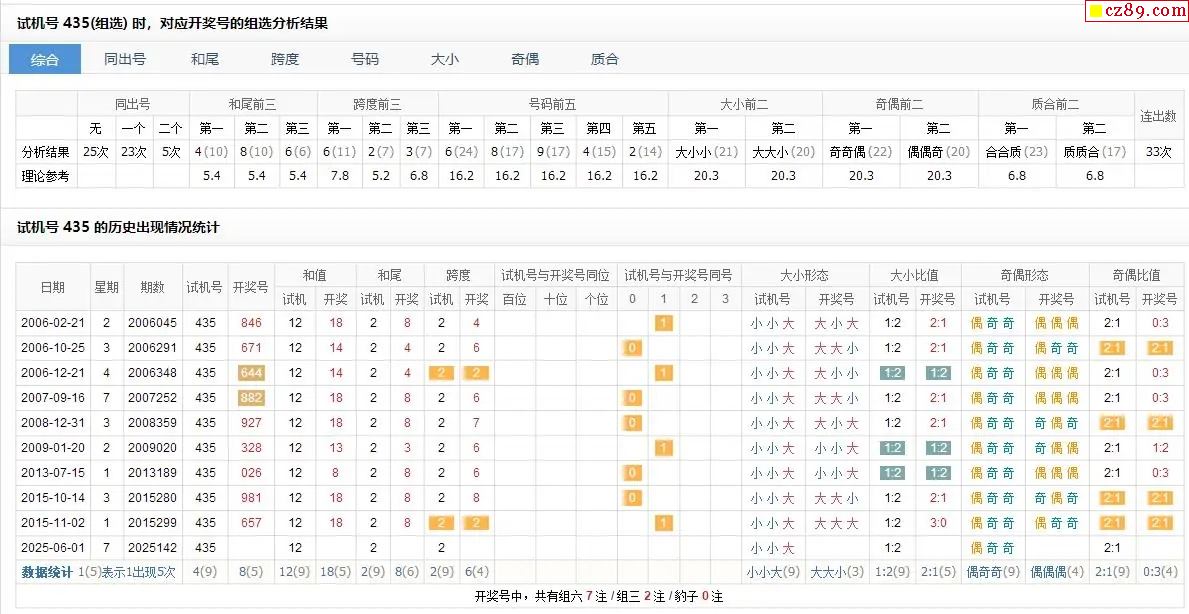Click the 大小形态 column group header
The image size is (1189, 614).
(805, 275)
